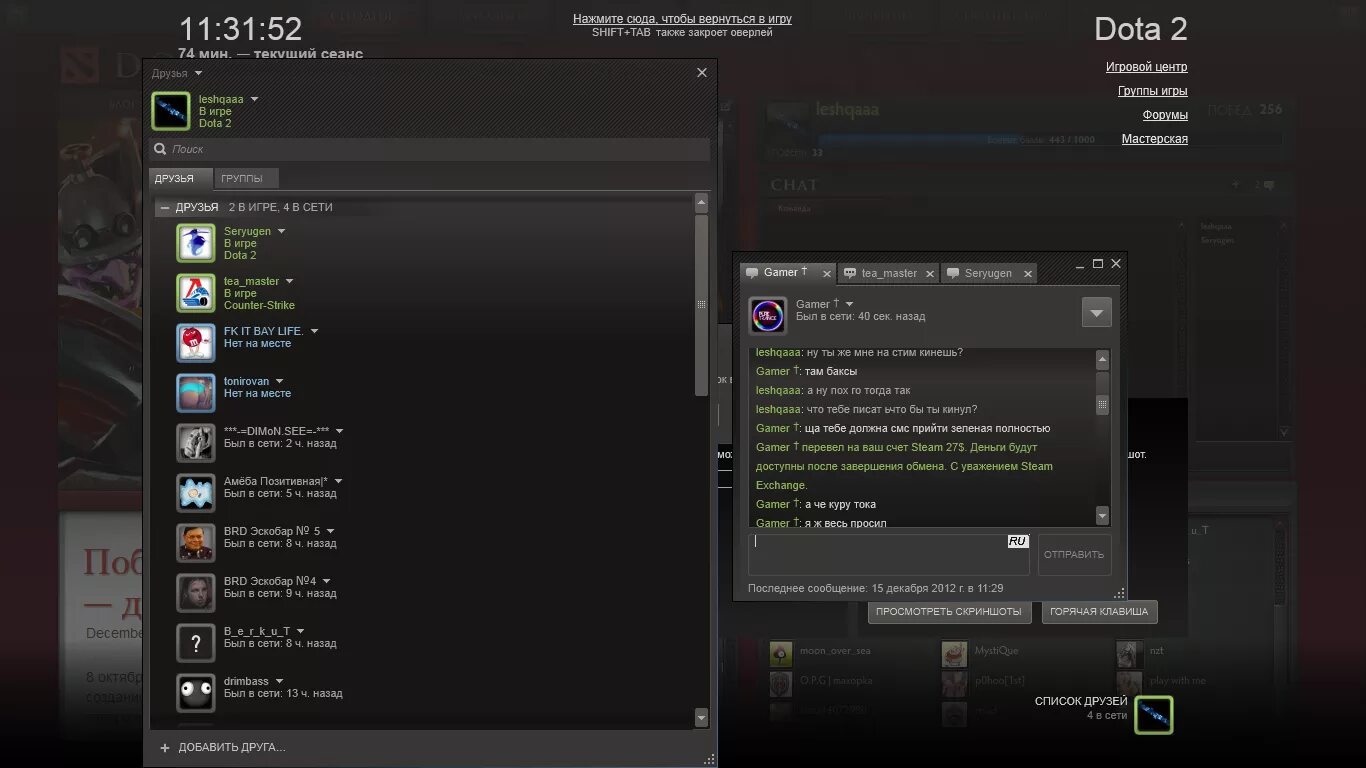Screen dimensions: 1366x768
Task: Click the RU language indicator in chat
Action: click(1018, 541)
